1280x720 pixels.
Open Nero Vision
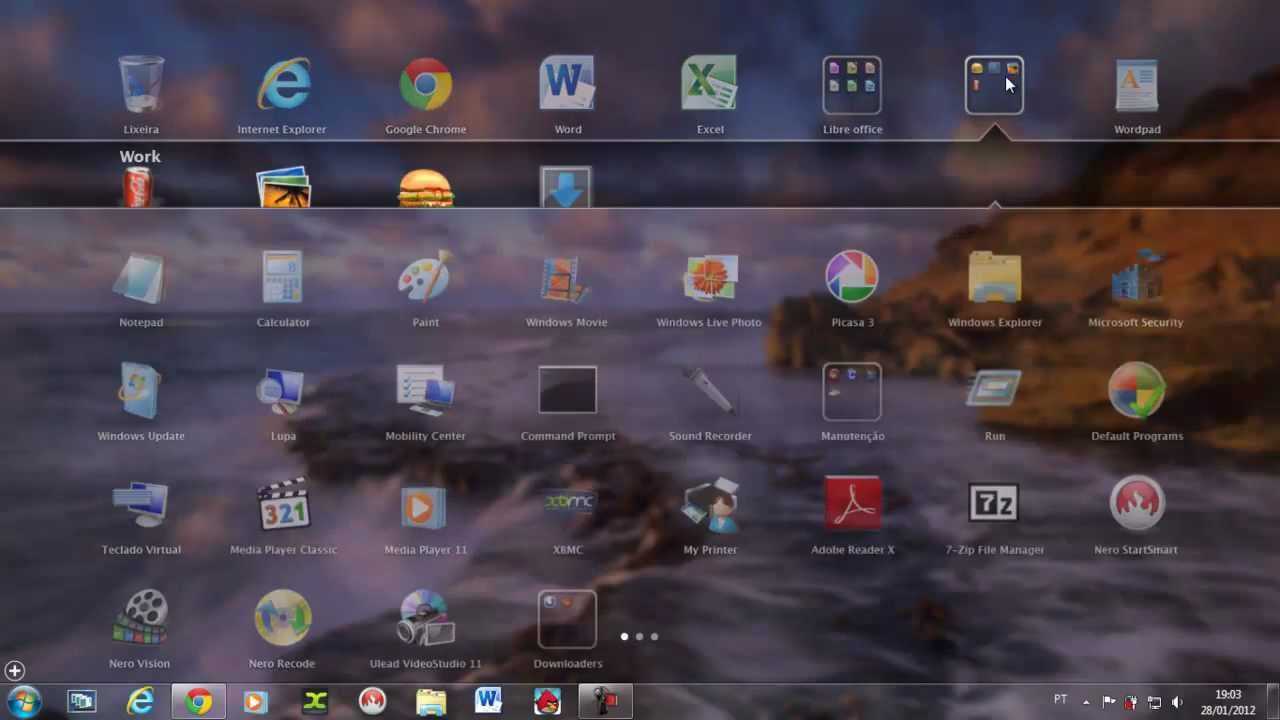pos(141,619)
